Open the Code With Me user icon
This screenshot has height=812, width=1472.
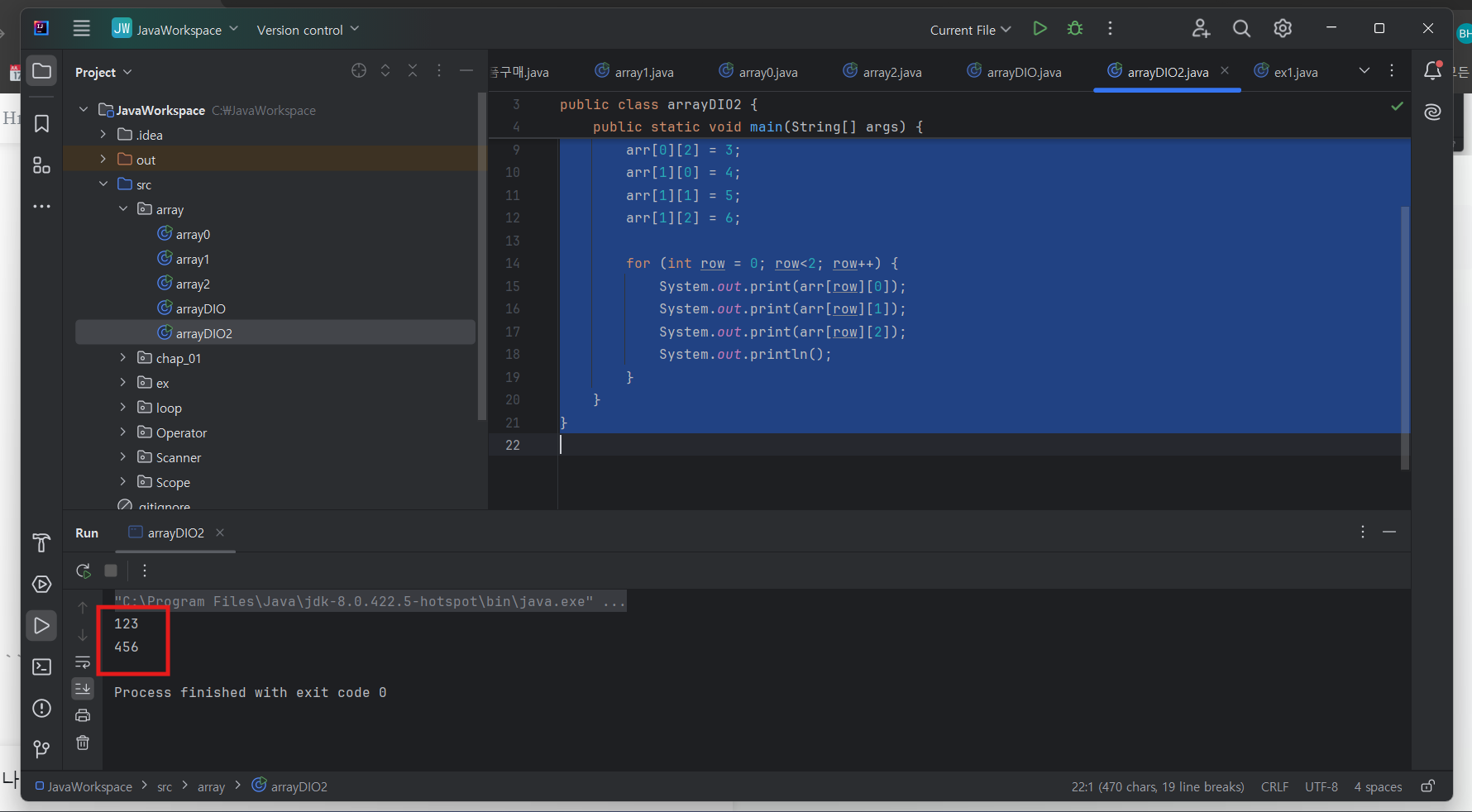1201,29
